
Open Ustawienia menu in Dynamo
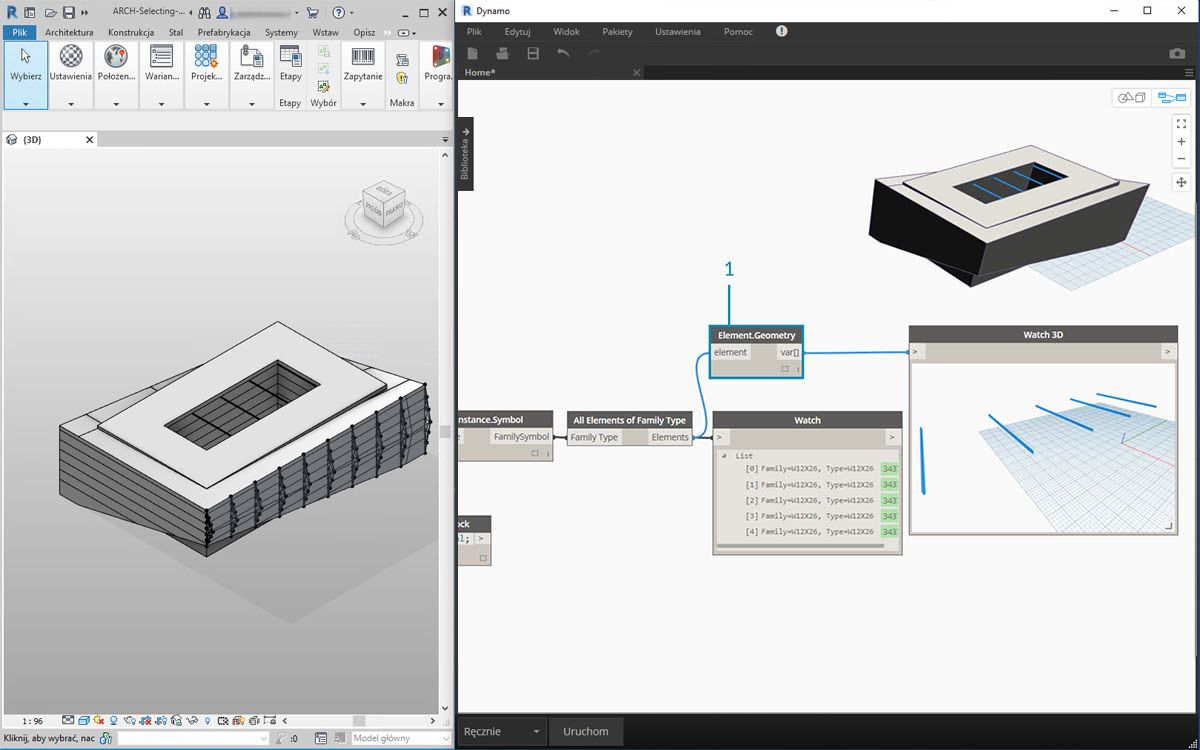coord(678,32)
